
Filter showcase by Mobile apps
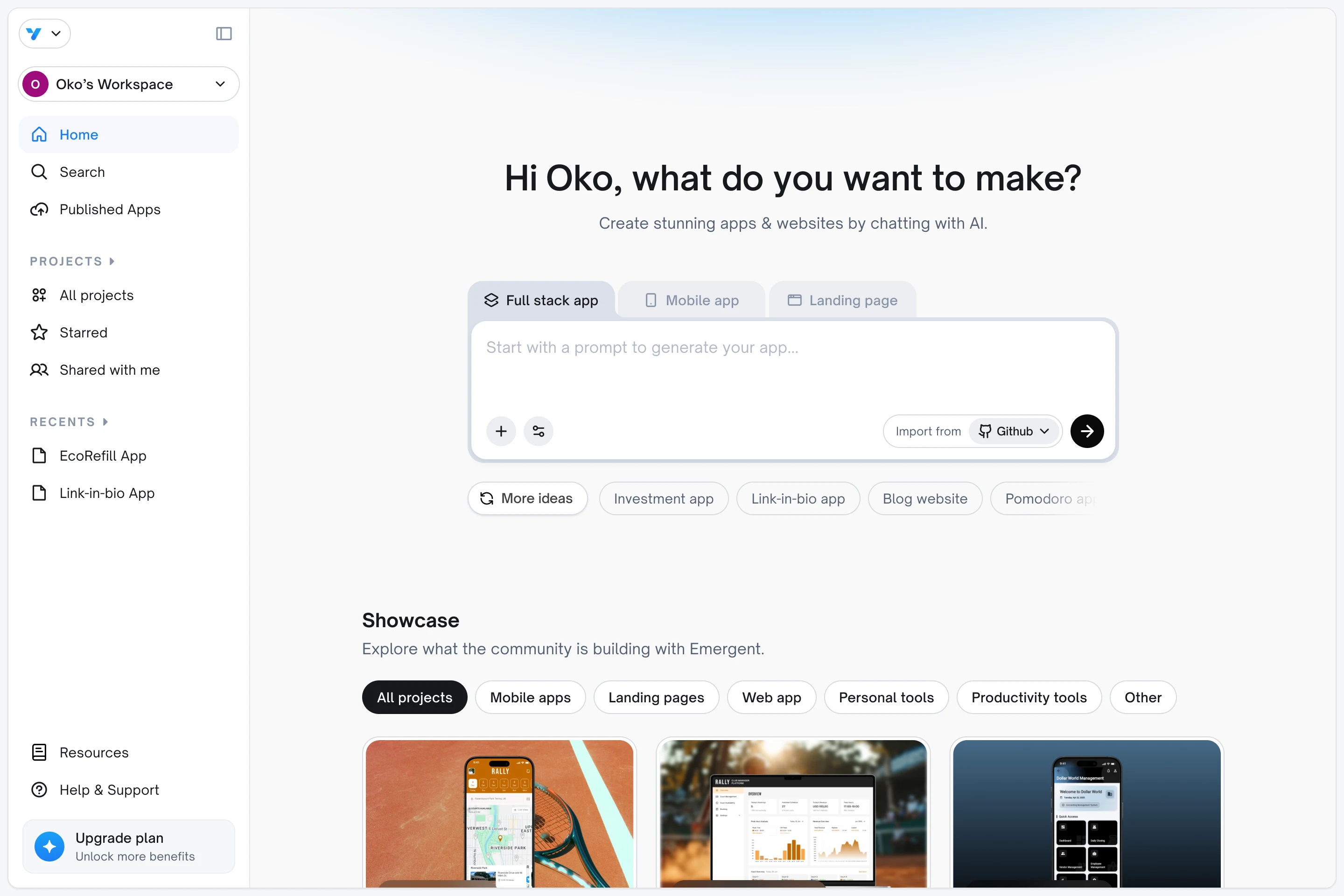point(530,697)
